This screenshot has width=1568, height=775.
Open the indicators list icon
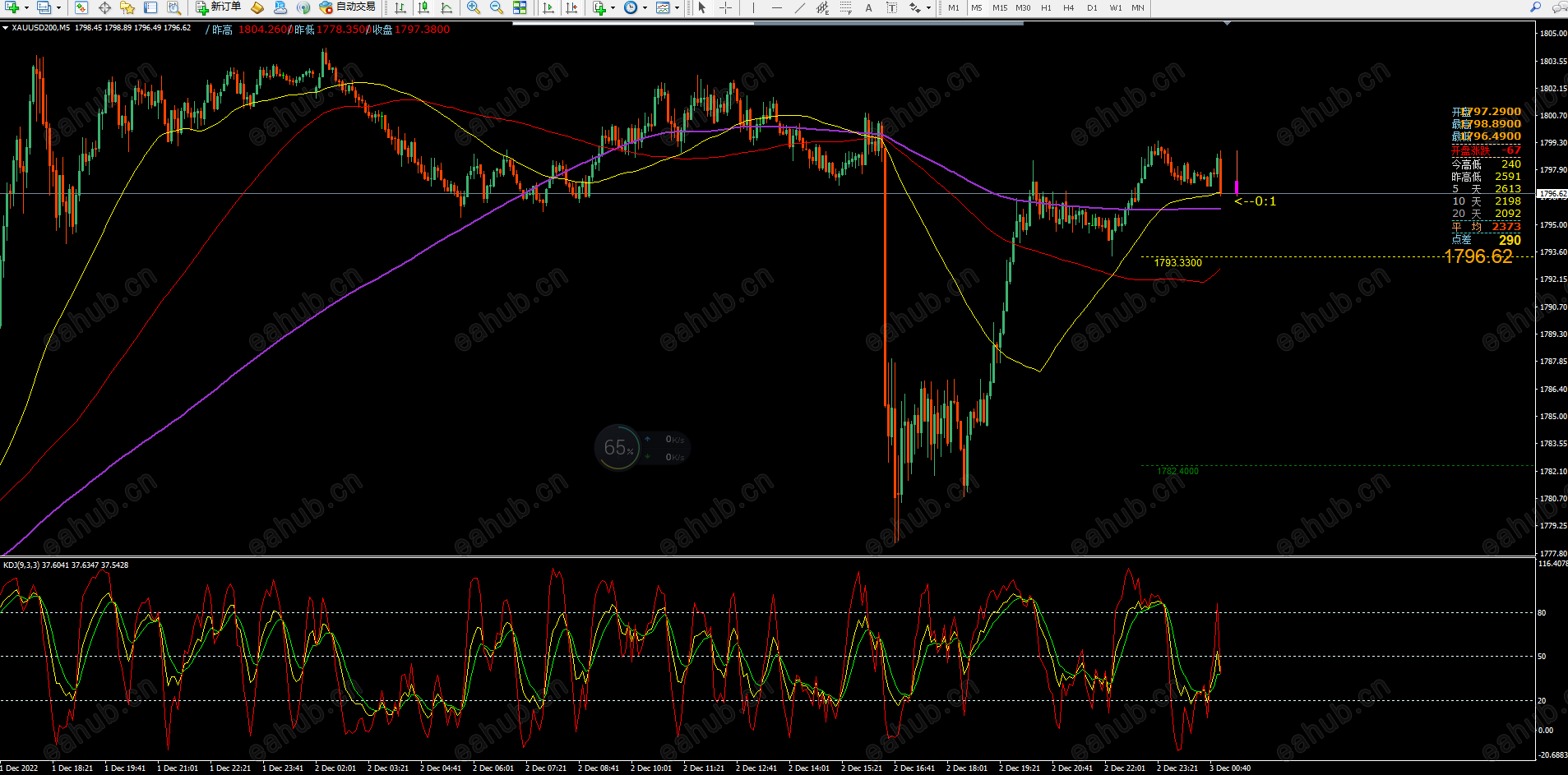pyautogui.click(x=599, y=7)
